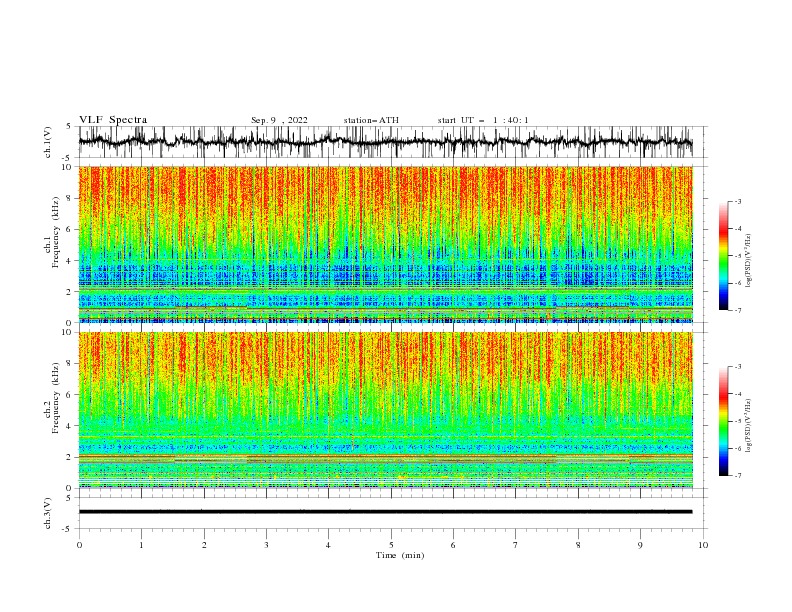Click time axis tick label '6'
The image size is (792, 612).
[x=453, y=545]
